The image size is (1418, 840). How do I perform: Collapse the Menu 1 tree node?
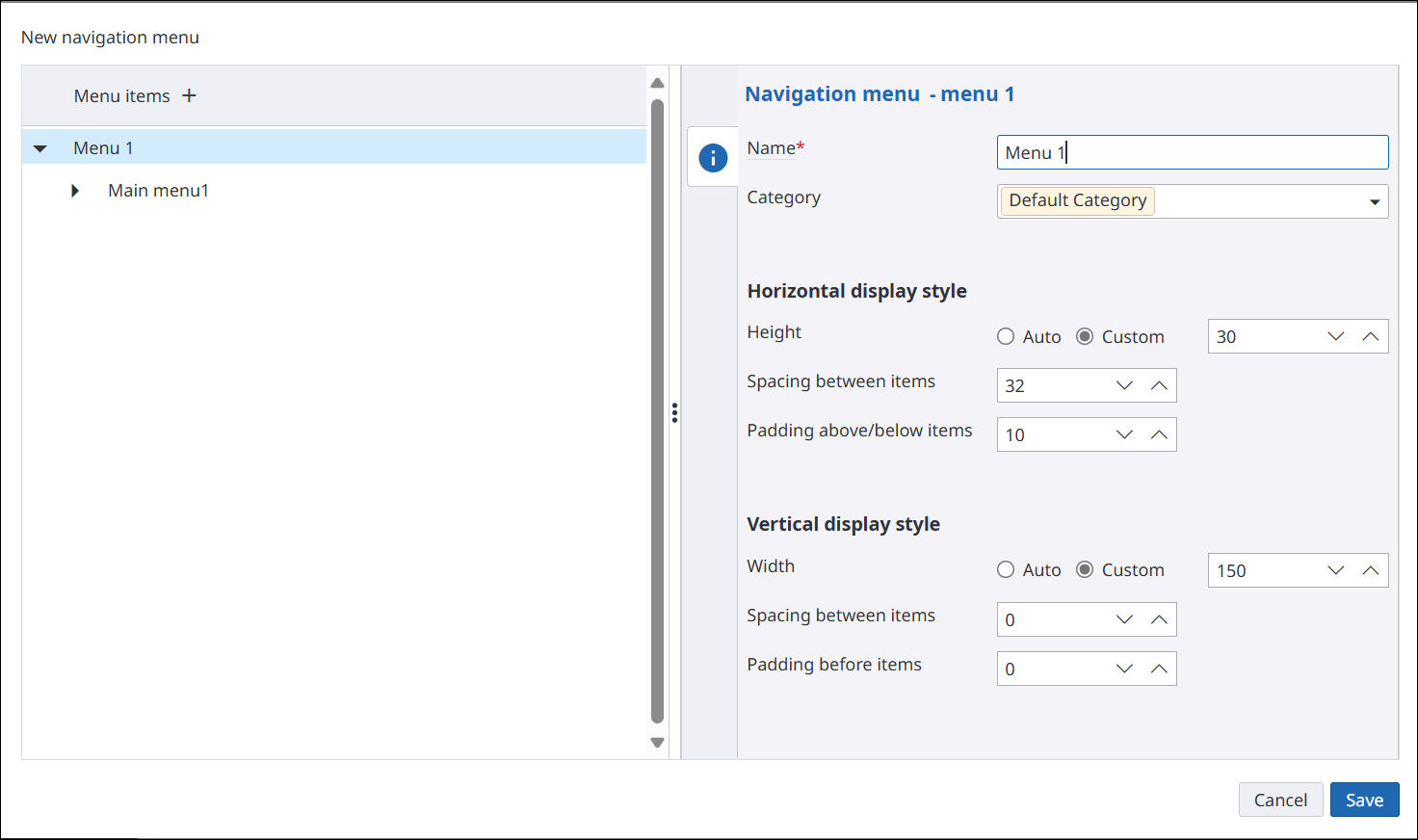pyautogui.click(x=40, y=148)
